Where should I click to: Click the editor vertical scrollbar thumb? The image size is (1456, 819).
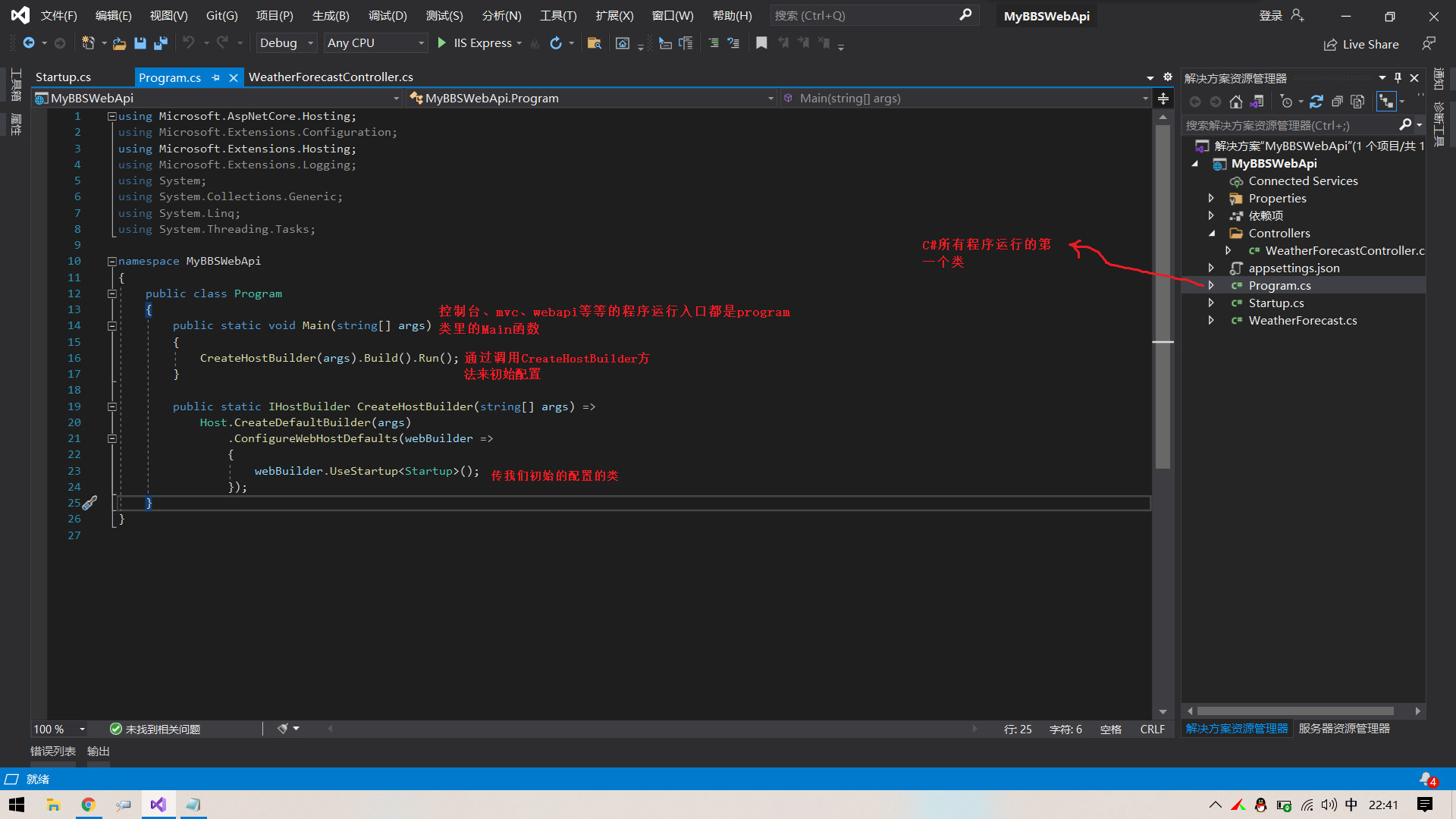1163,296
